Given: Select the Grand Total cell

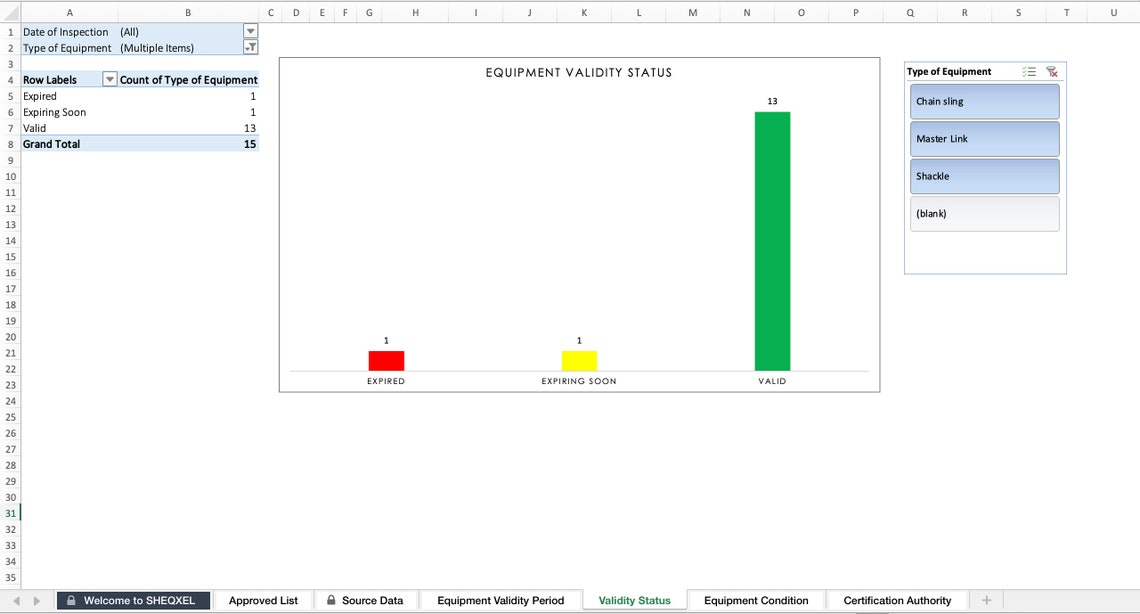Looking at the screenshot, I should (x=51, y=143).
